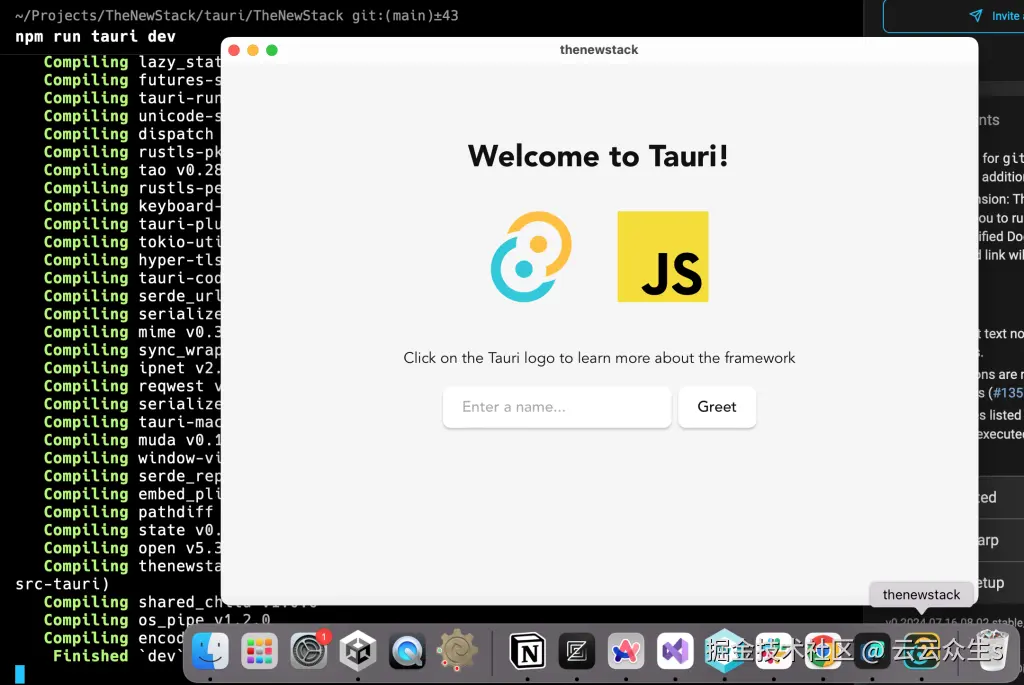Click the 'Compiling dispatch' terminal line
The image size is (1024, 685).
129,134
